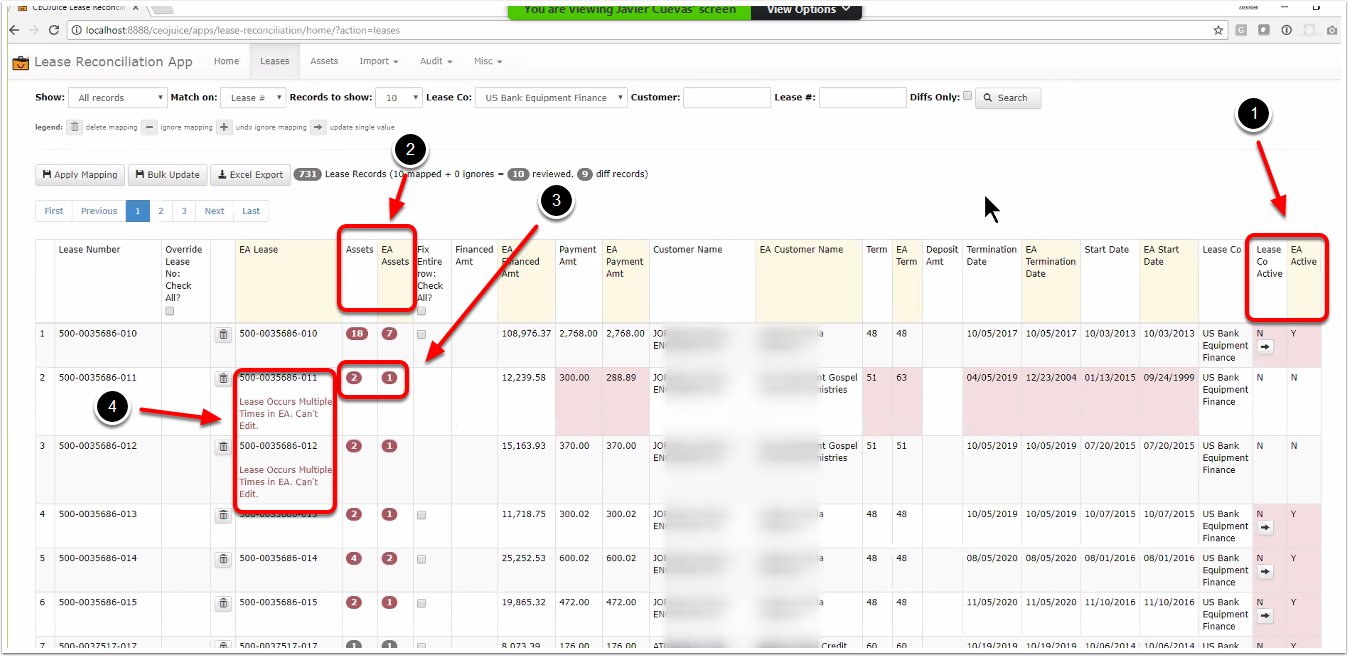Expand the Misc menu in the navbar
The image size is (1348, 656).
487,61
